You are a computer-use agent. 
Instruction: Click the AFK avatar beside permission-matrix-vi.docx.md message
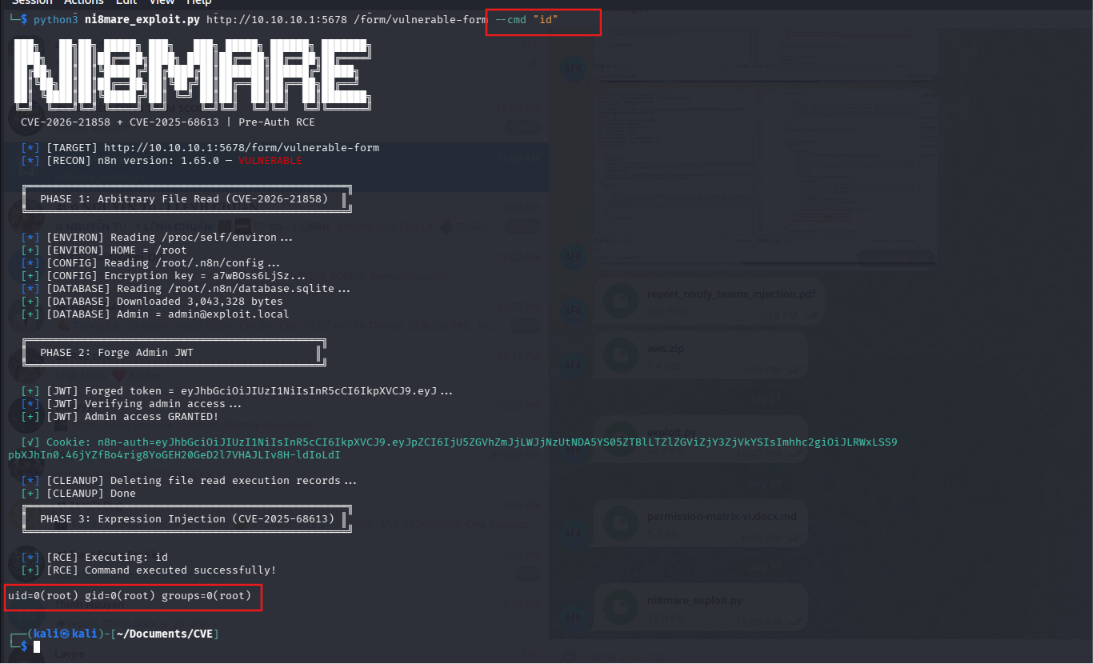tap(573, 533)
